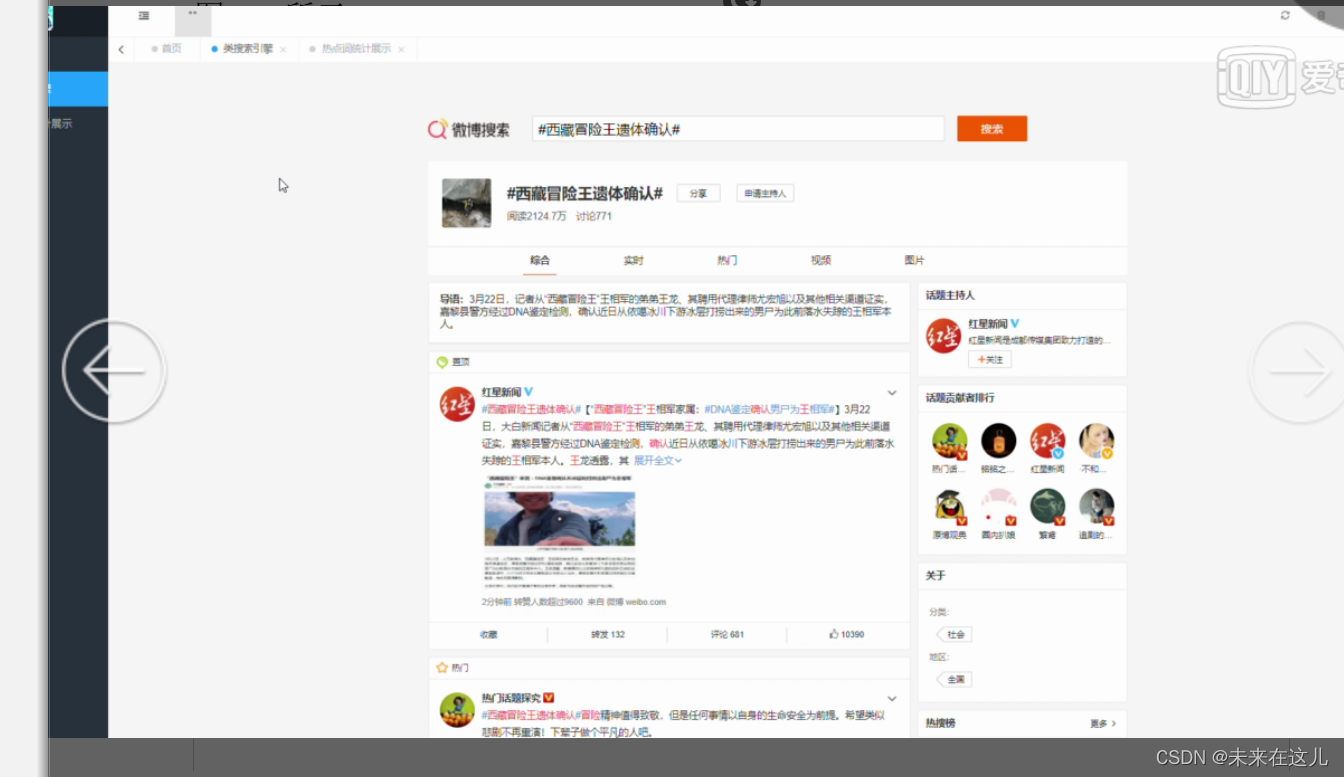This screenshot has width=1344, height=777.
Task: Open the article image in 红星新闻 post
Action: pos(559,533)
